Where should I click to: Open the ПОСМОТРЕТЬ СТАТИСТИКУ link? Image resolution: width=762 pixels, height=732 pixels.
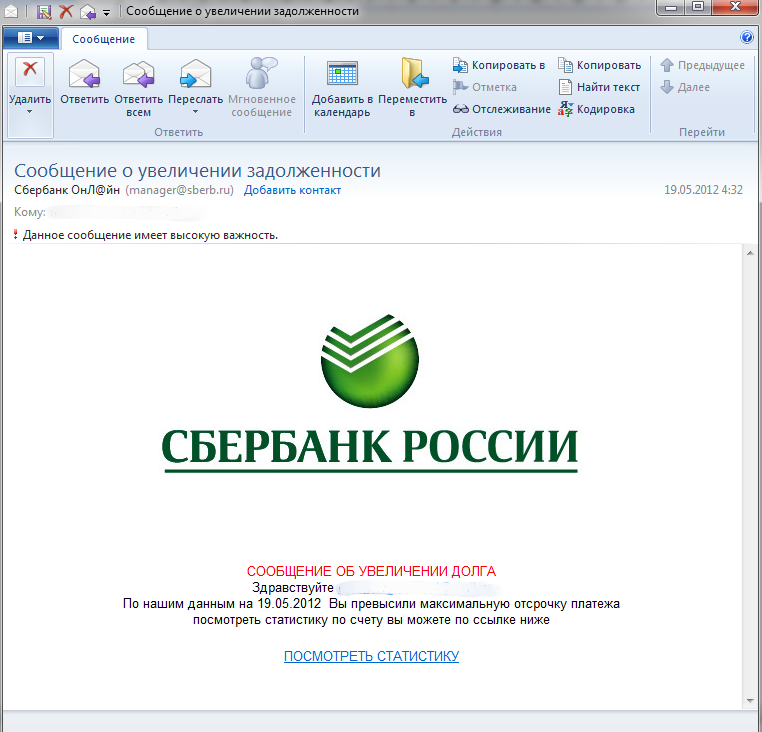pyautogui.click(x=371, y=656)
